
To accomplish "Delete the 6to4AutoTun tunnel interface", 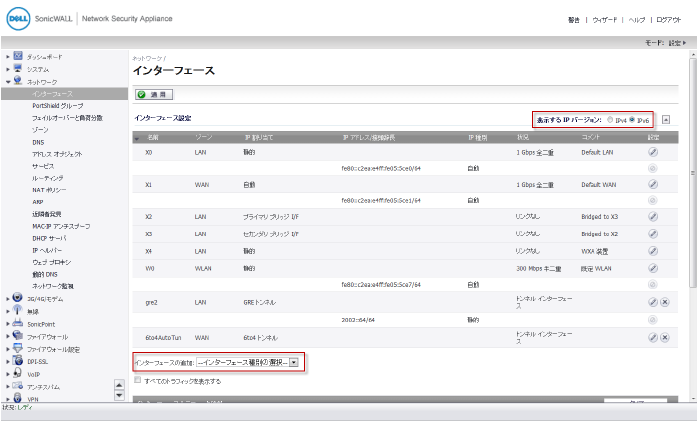I will pyautogui.click(x=665, y=338).
